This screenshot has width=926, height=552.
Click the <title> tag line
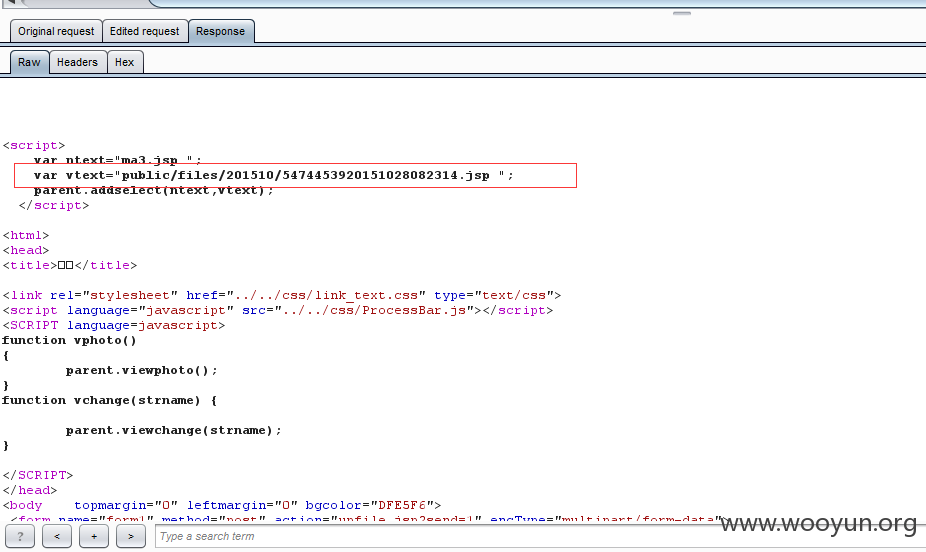70,265
